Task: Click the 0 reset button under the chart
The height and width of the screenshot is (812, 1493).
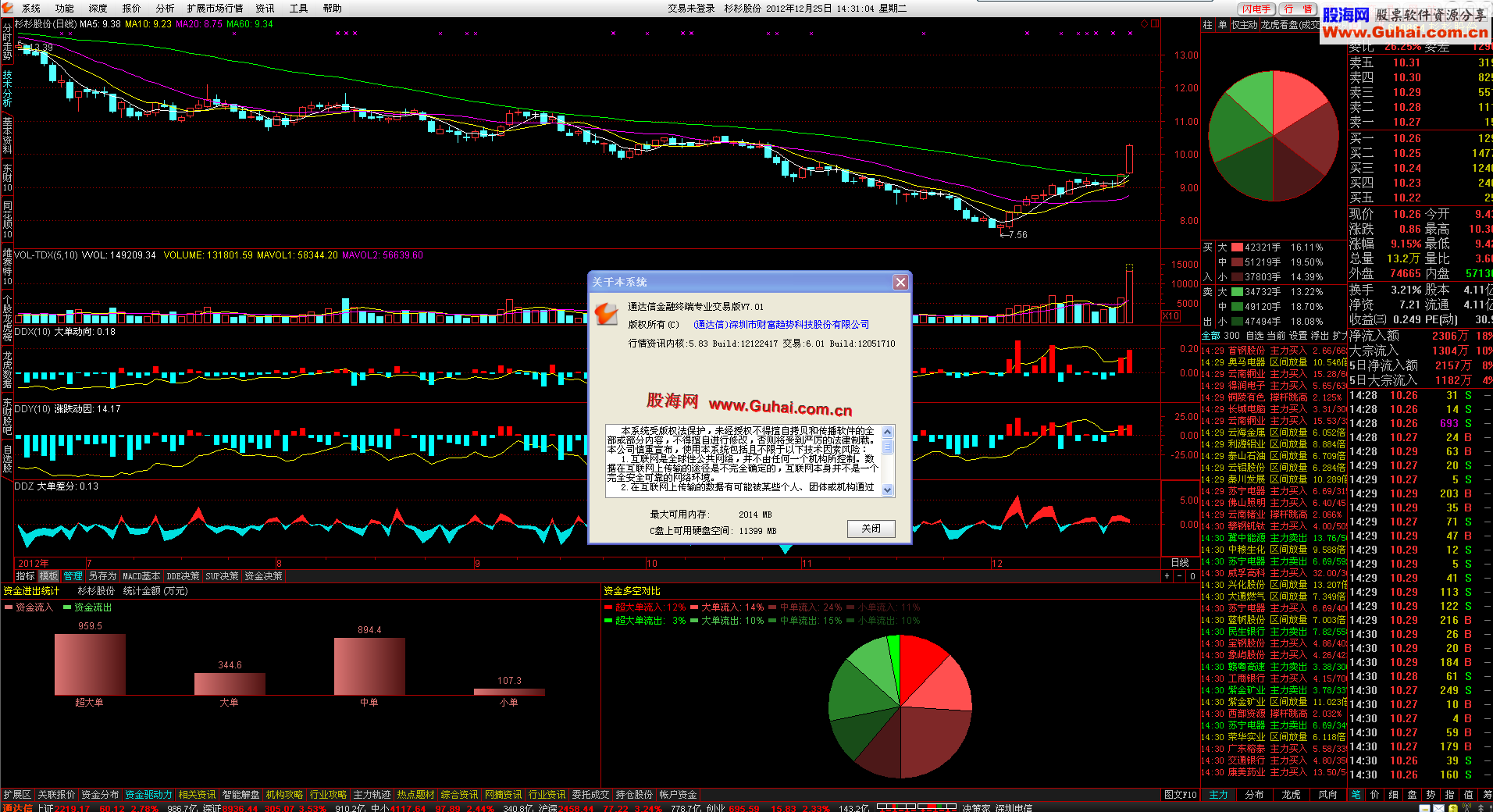Action: pyautogui.click(x=1192, y=576)
